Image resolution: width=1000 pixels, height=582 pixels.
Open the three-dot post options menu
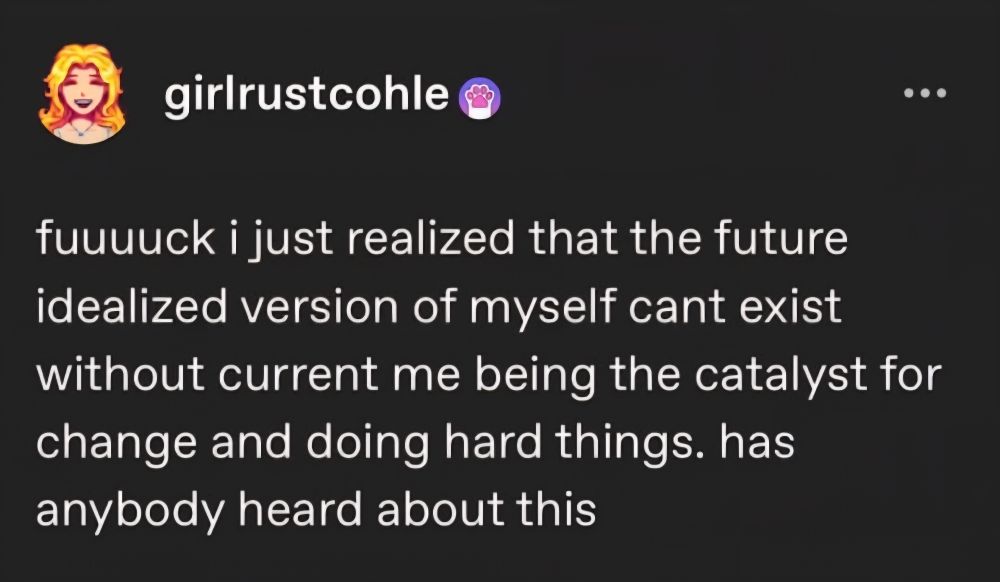tap(925, 93)
